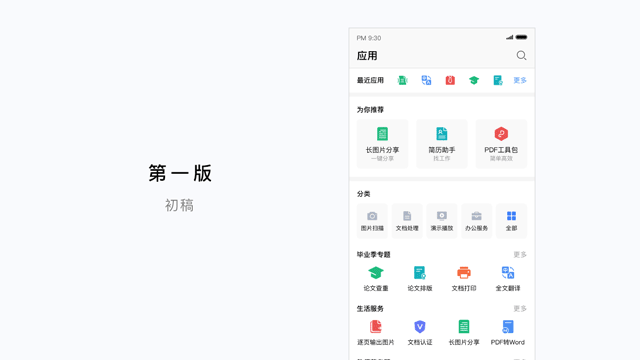This screenshot has height=360, width=640.
Task: Open the graduation cap icon in 最近应用
Action: click(x=474, y=80)
